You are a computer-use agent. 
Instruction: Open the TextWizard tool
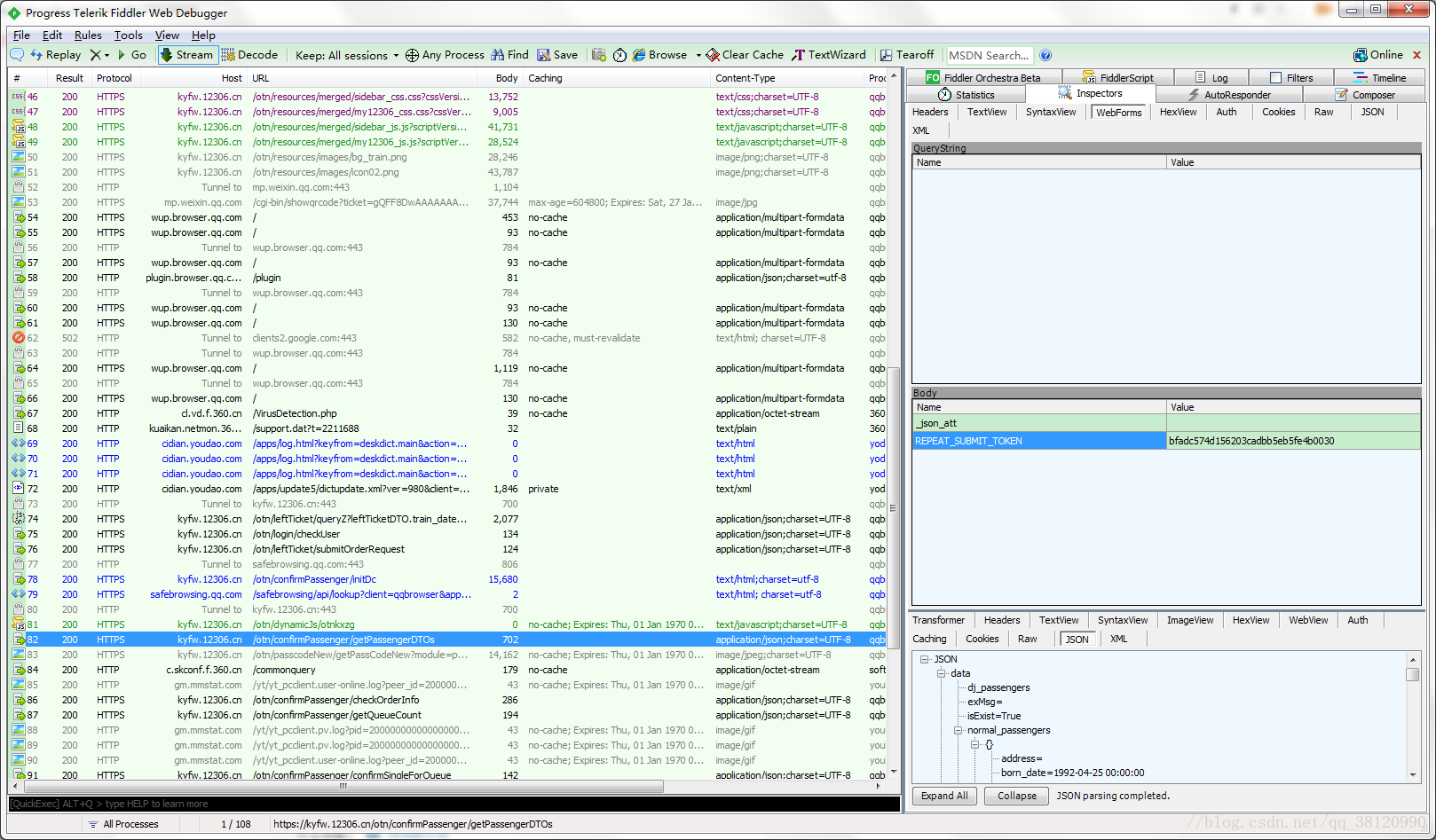tap(829, 55)
